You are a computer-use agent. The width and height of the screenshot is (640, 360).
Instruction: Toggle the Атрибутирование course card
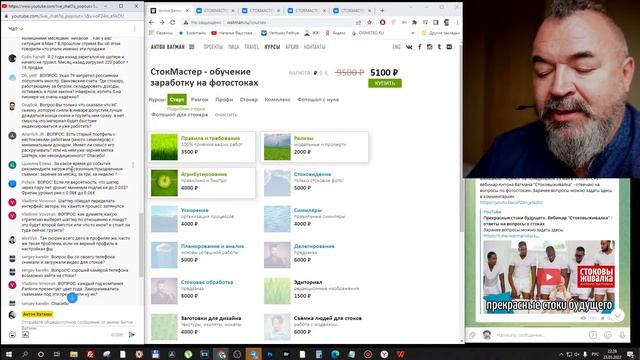(x=202, y=182)
